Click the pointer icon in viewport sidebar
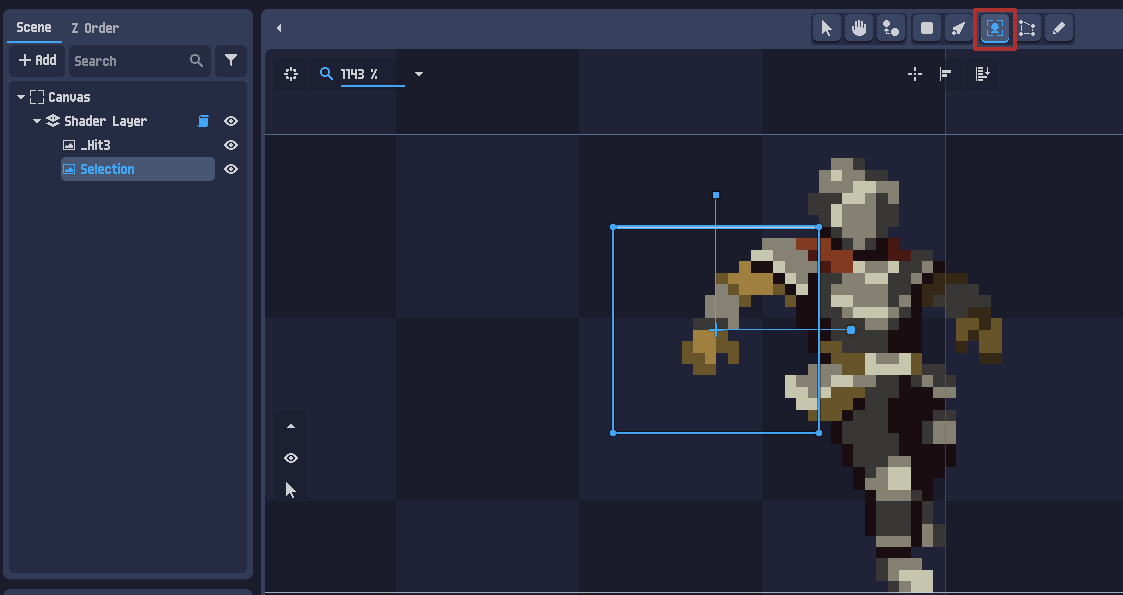 pos(291,490)
